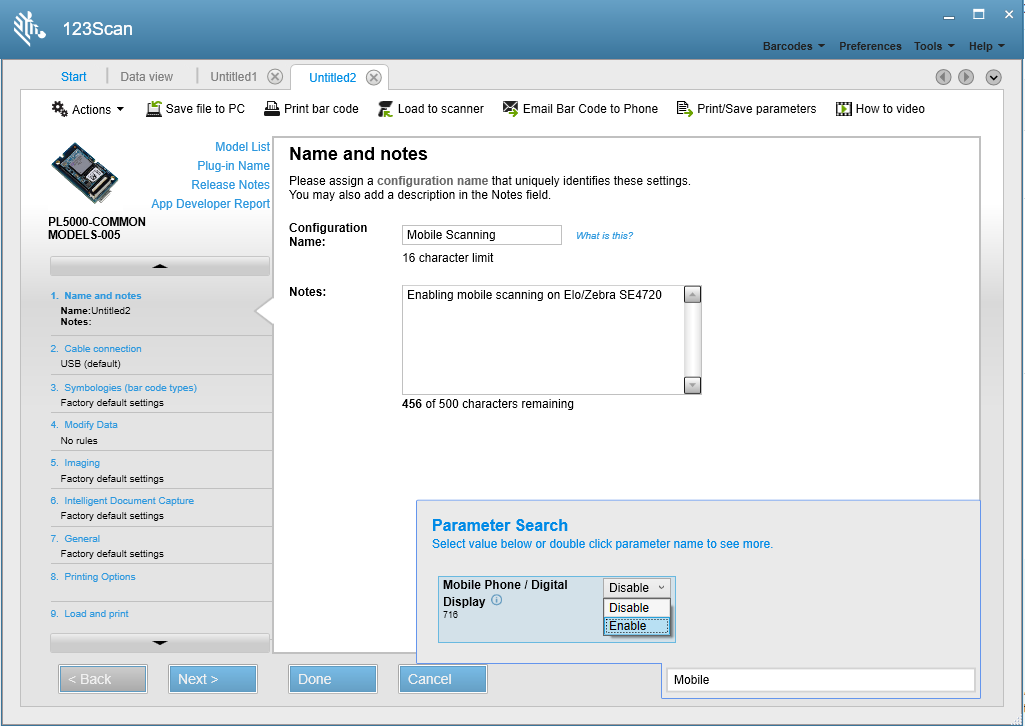Viewport: 1025px width, 726px height.
Task: Open the App Developer Report link
Action: (x=210, y=203)
